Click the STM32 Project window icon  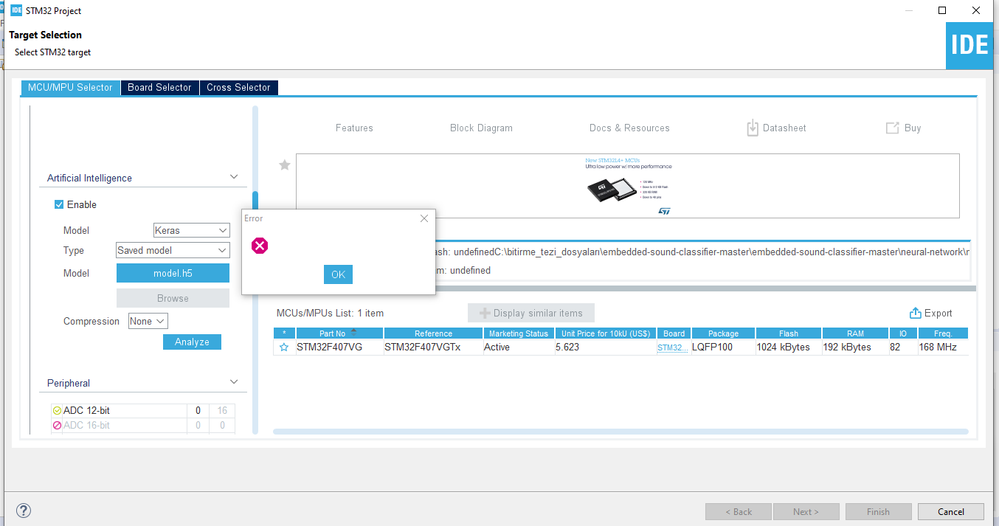coord(17,10)
